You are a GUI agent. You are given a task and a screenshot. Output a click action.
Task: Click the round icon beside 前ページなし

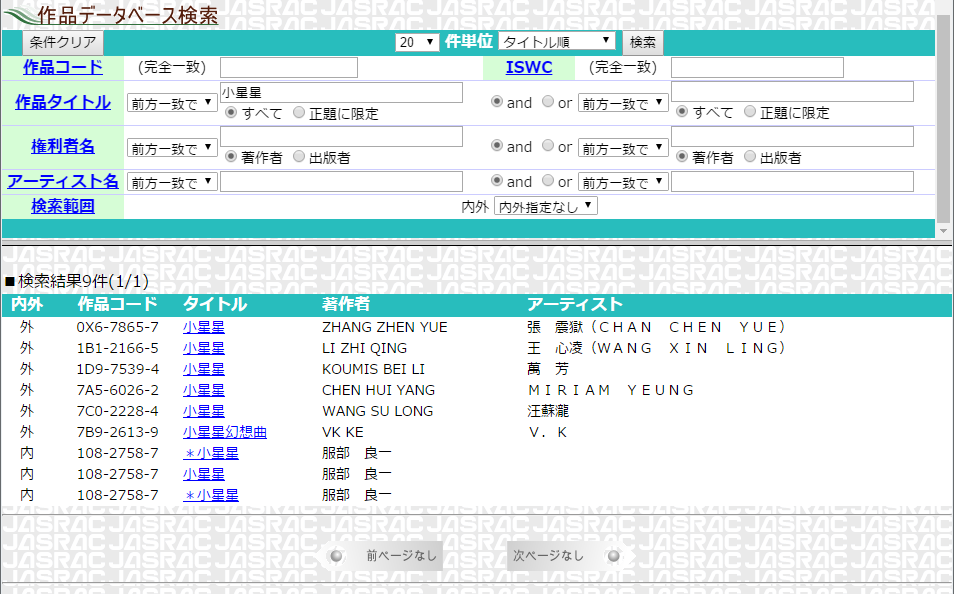[x=336, y=556]
